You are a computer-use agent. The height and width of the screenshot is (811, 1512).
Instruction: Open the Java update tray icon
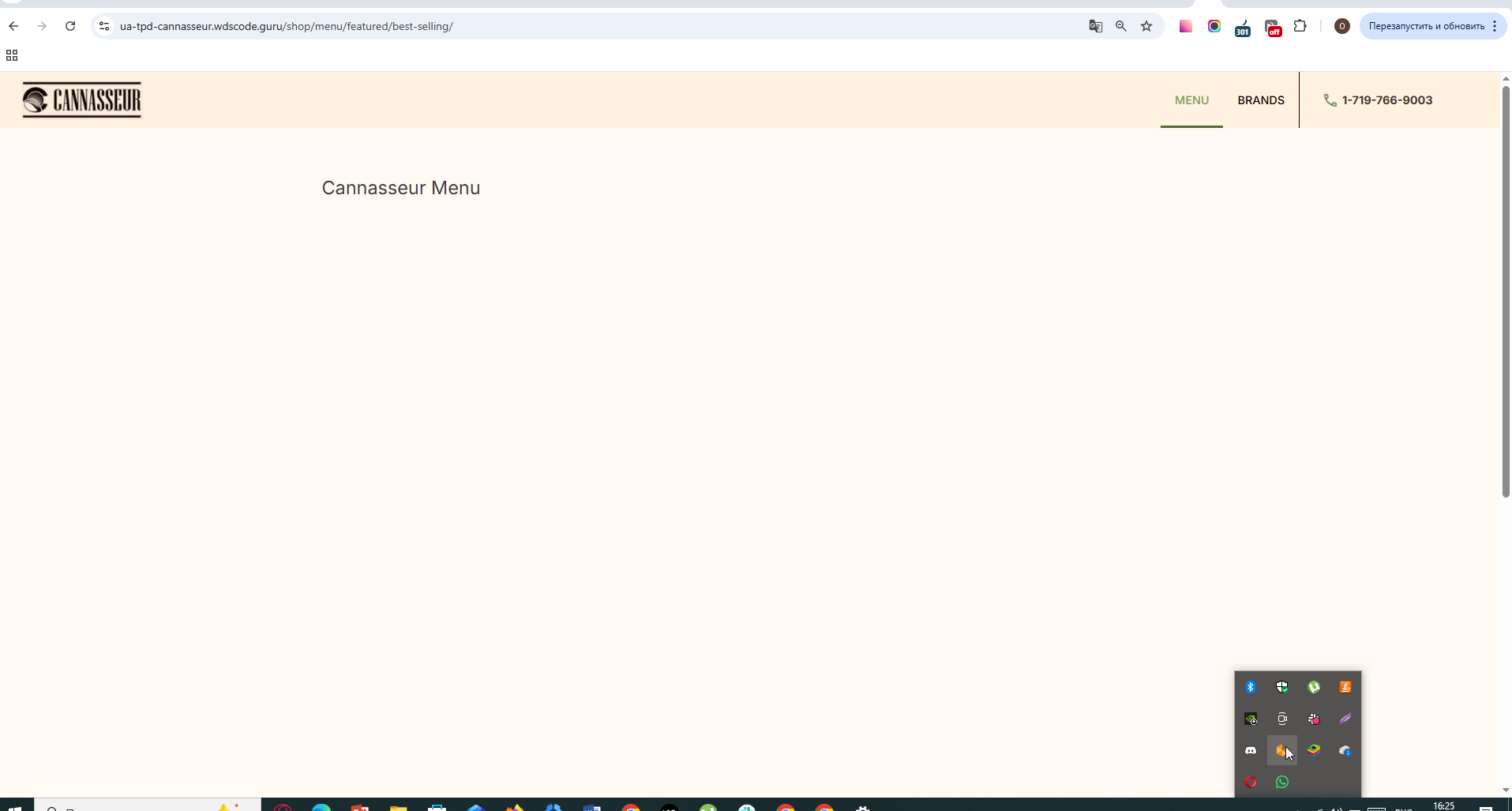click(x=1345, y=687)
